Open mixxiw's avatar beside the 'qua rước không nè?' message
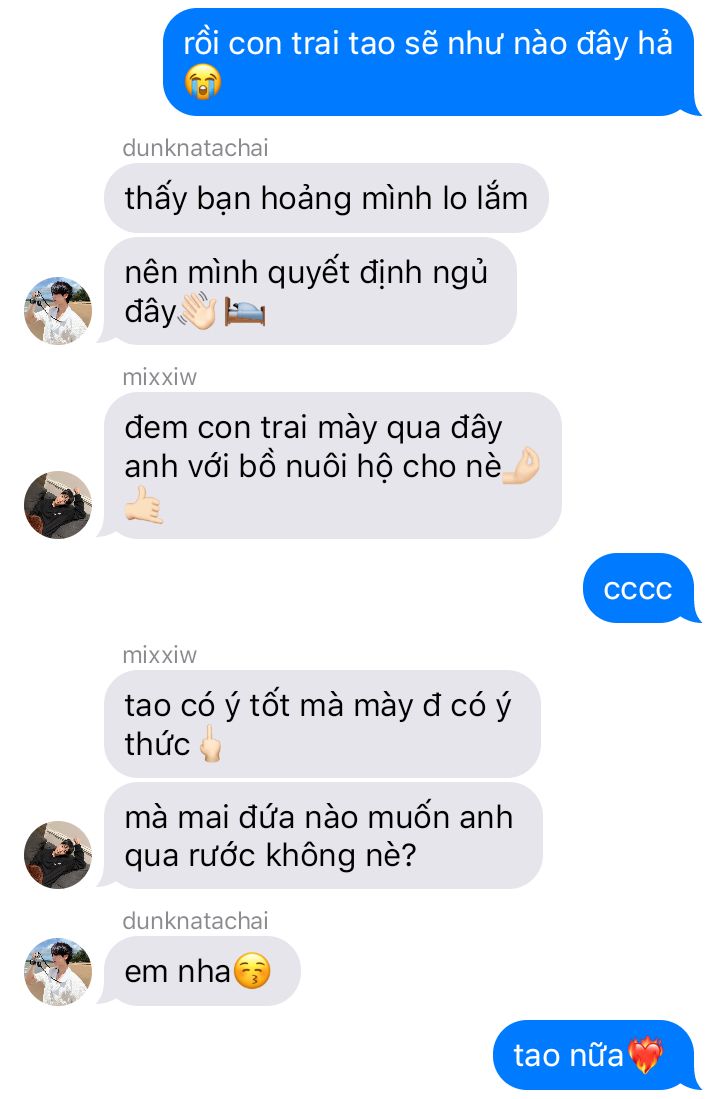This screenshot has height=1099, width=720. 58,854
